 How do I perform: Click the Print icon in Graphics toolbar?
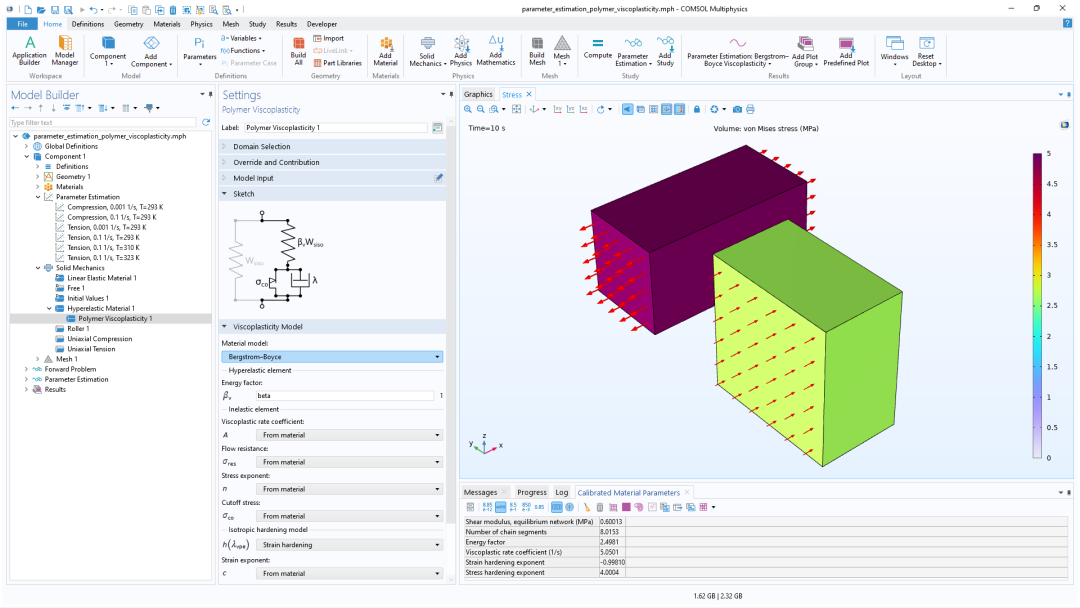point(750,109)
